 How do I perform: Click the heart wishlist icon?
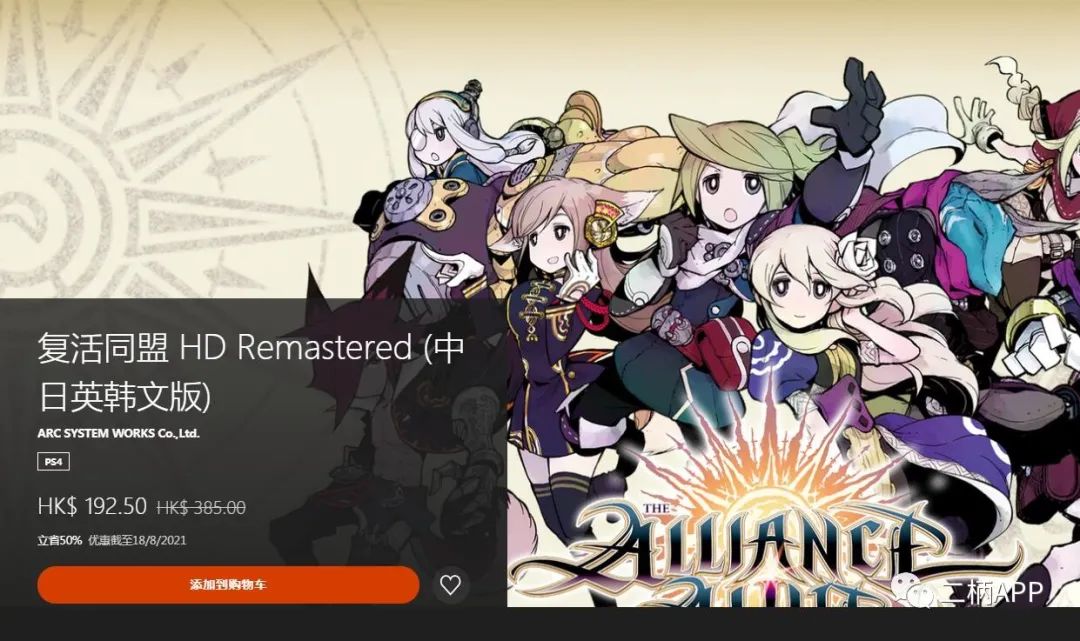(450, 585)
